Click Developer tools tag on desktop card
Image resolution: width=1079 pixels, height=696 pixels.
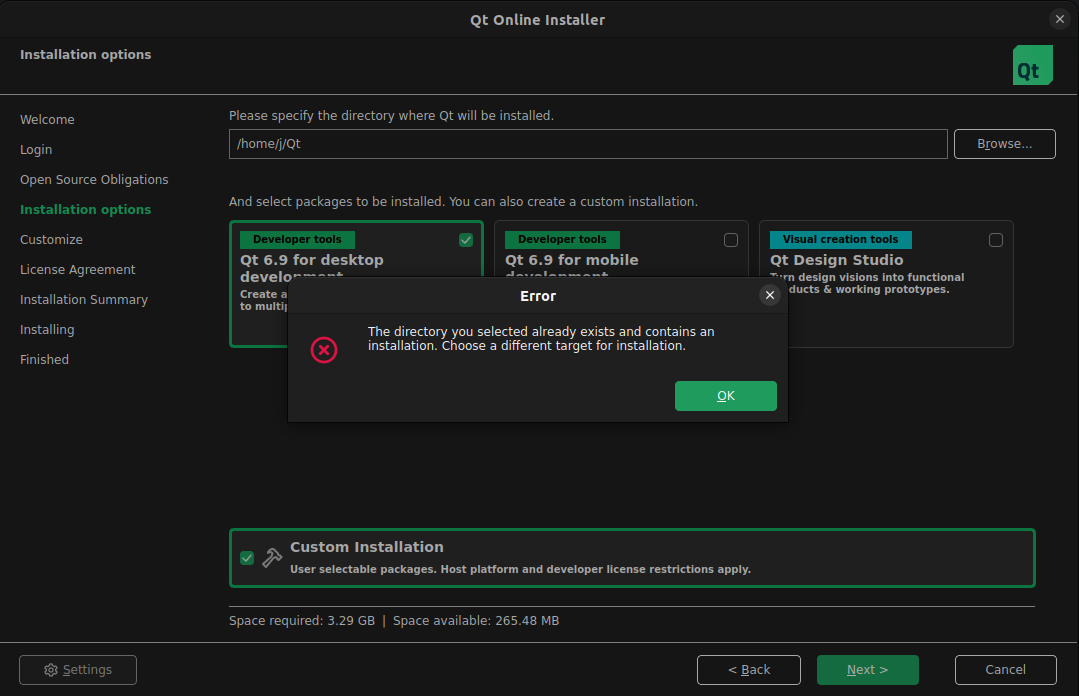(297, 240)
